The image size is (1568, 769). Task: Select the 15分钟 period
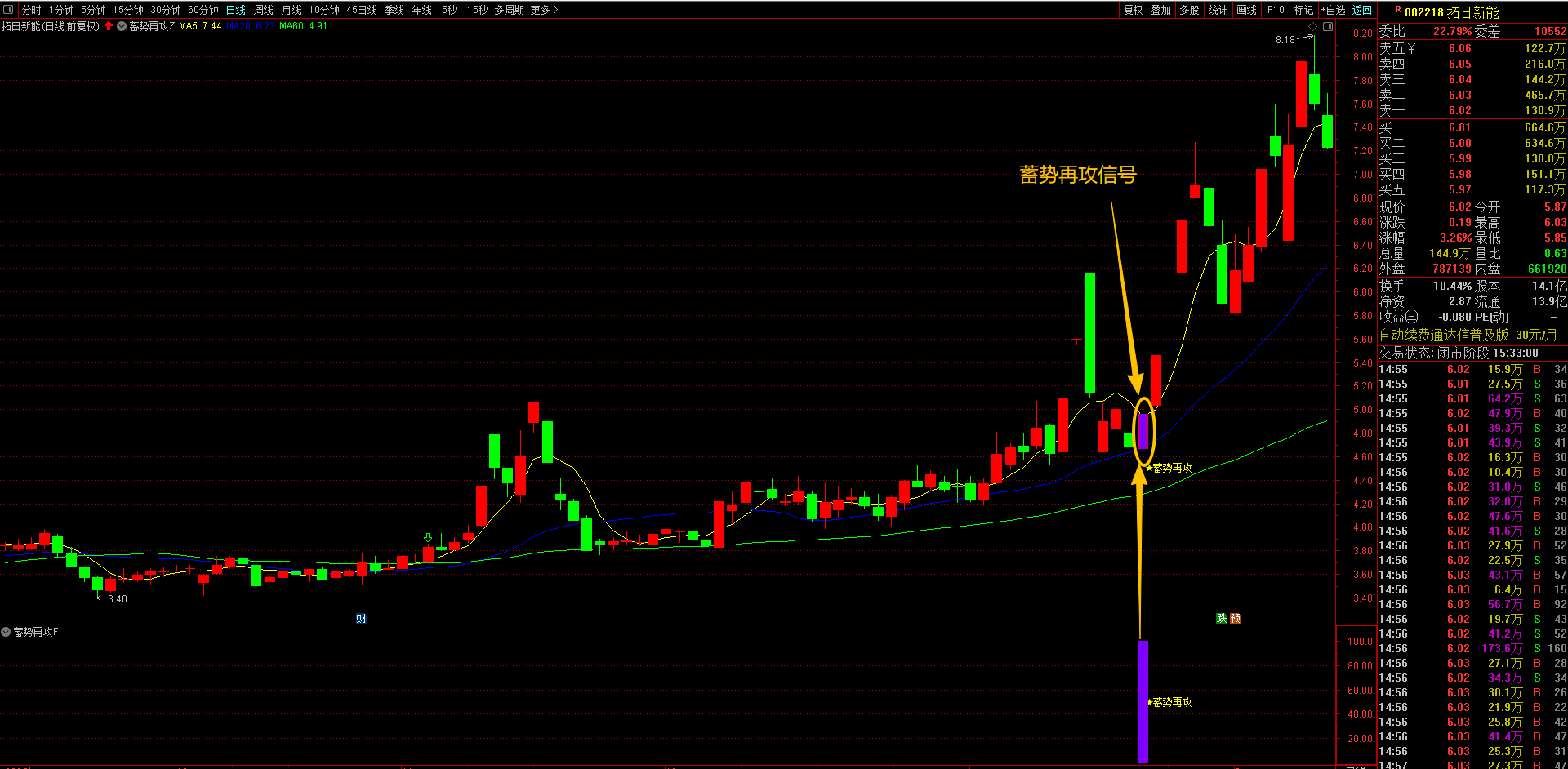(128, 10)
